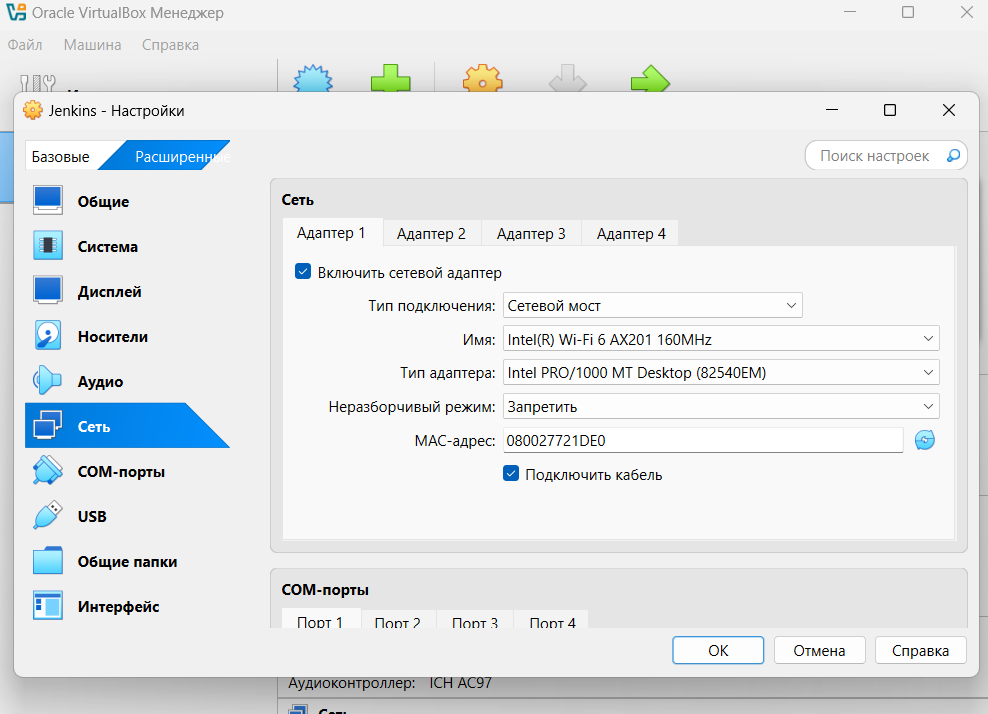Click the Справка button in dialog
This screenshot has width=988, height=714.
click(921, 650)
